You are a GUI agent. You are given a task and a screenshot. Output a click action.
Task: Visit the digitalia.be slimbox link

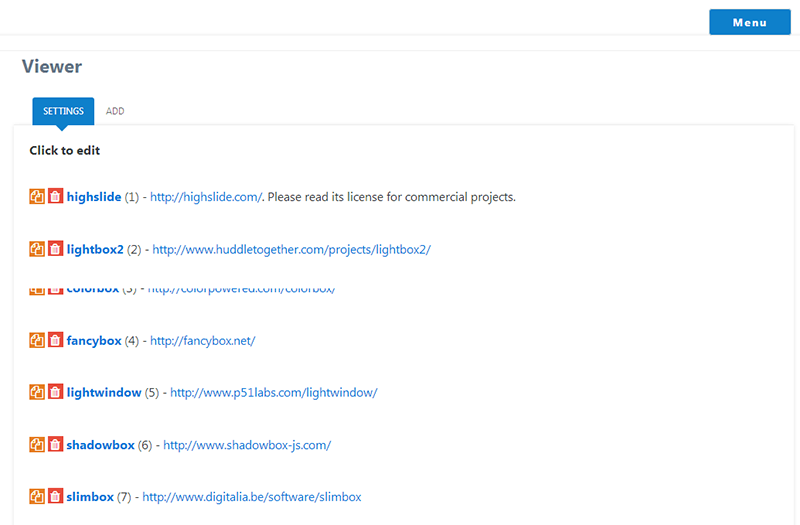(252, 497)
